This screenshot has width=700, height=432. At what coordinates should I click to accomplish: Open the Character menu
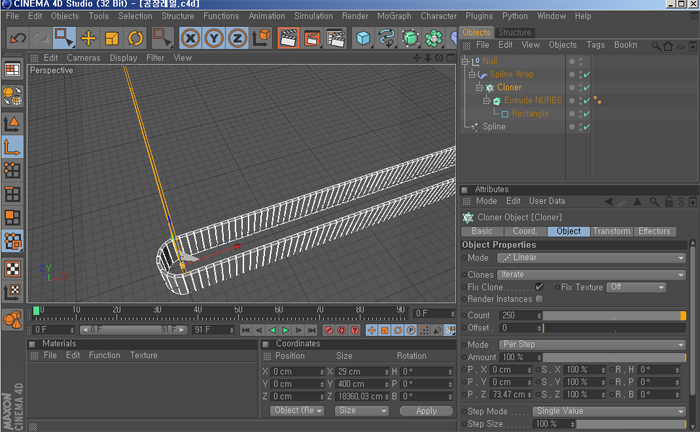(438, 16)
